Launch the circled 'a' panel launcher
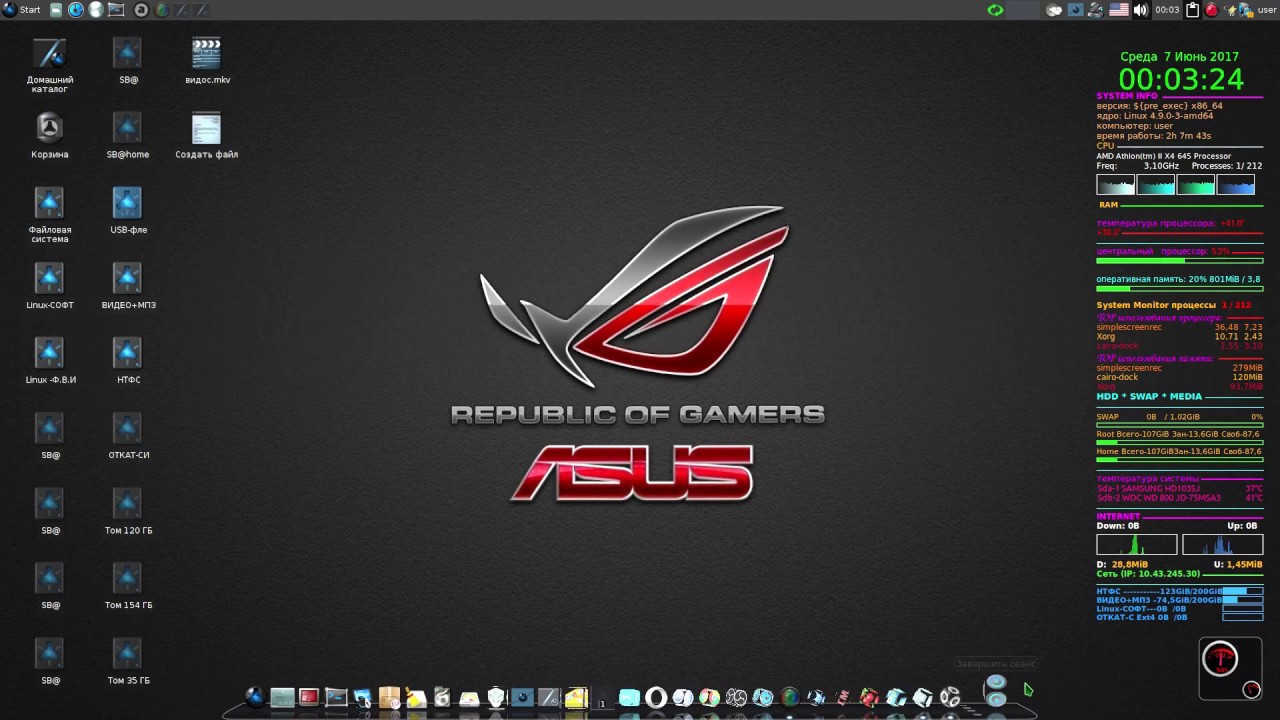This screenshot has height=720, width=1280. [141, 10]
